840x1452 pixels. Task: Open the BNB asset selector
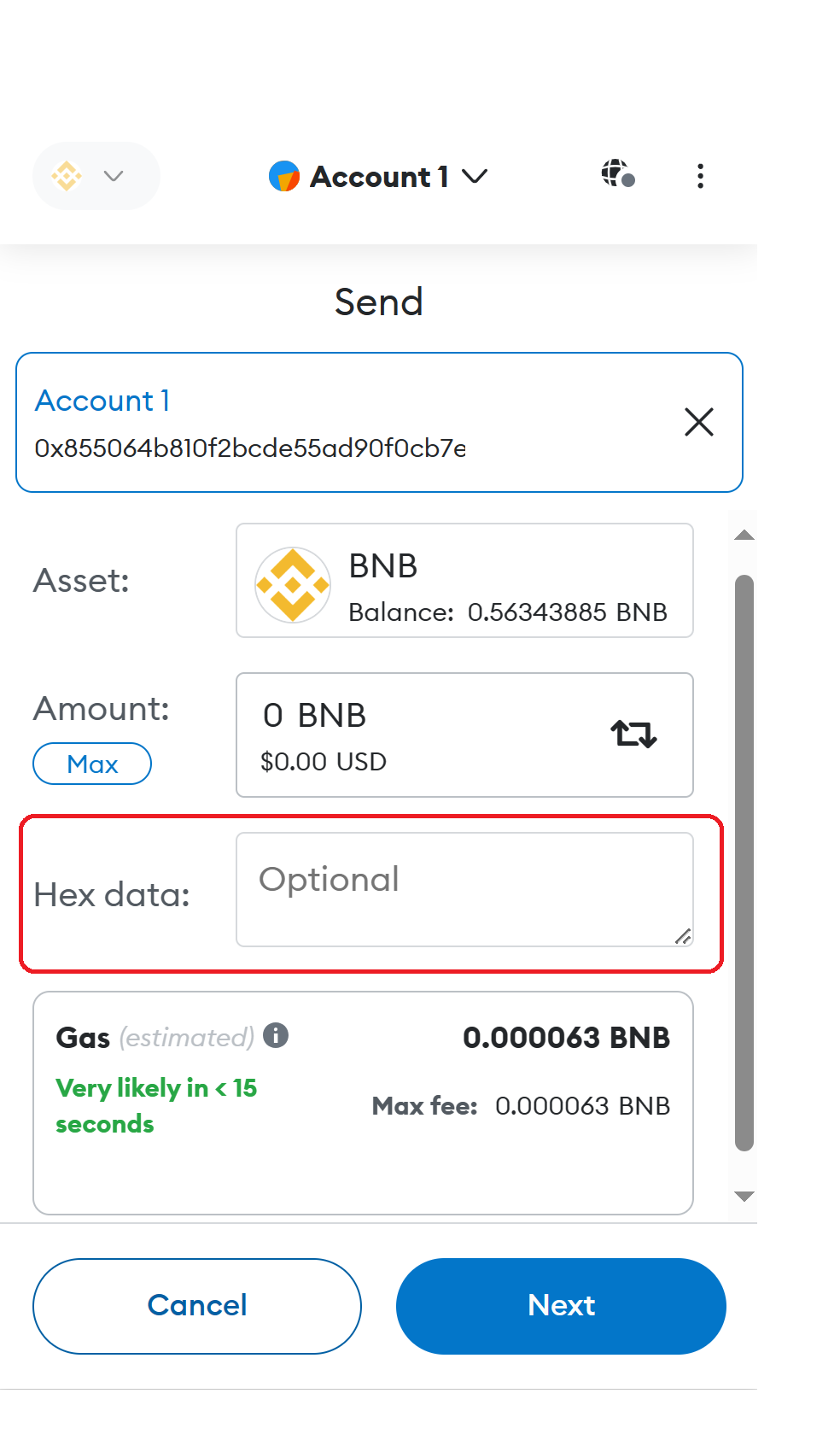464,581
